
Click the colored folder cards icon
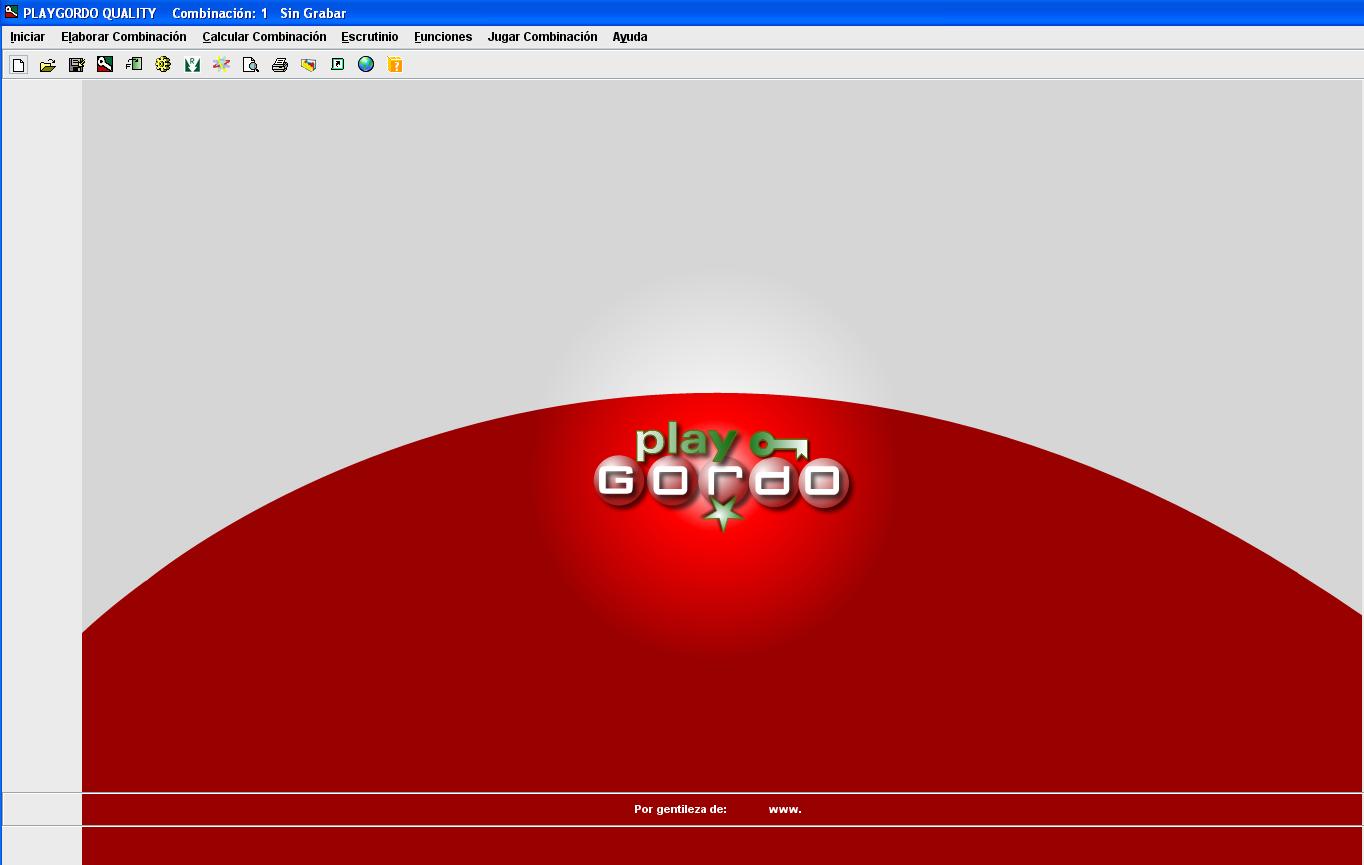point(308,65)
